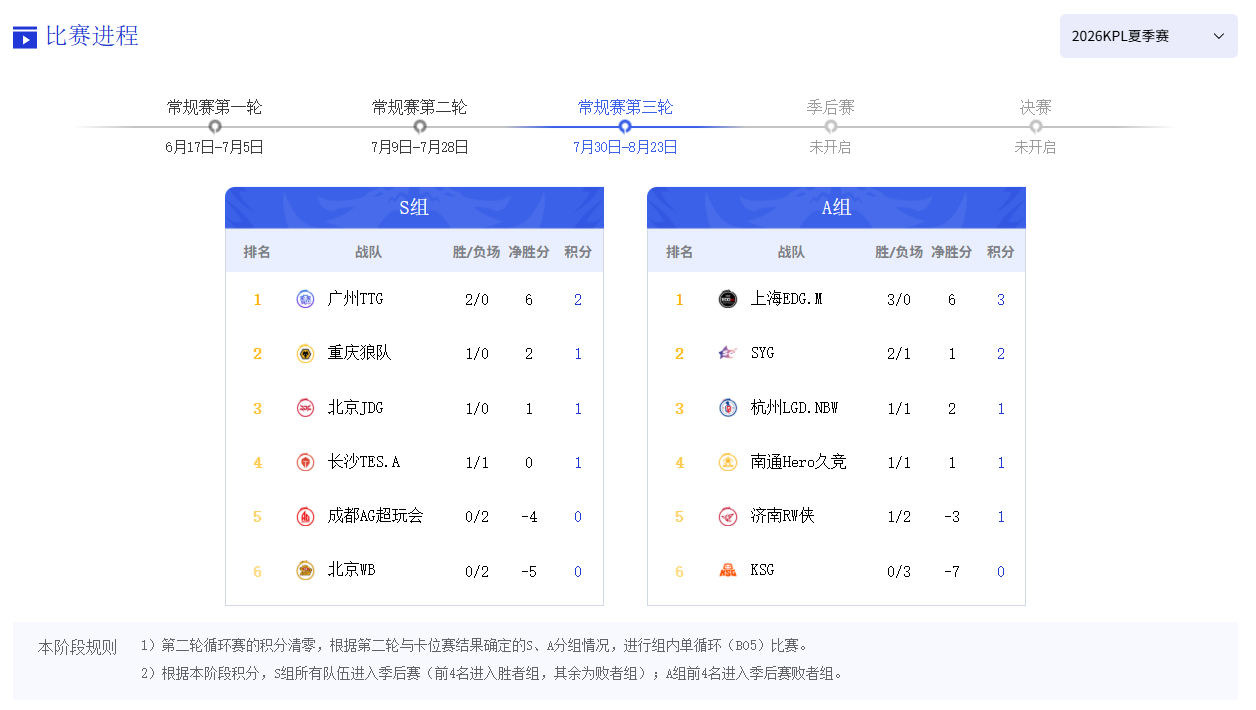
Task: Open the 北京JDG team name
Action: 356,408
